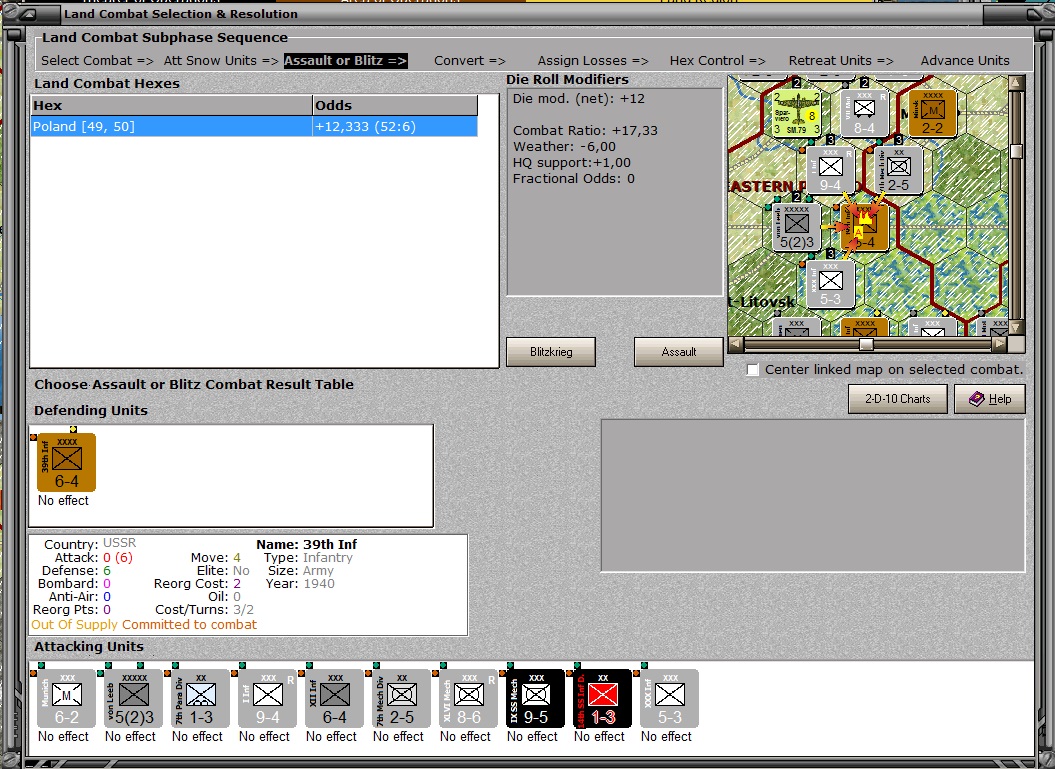Viewport: 1055px width, 769px height.
Task: Select the I Inf 9-4 attacking unit
Action: pyautogui.click(x=267, y=698)
